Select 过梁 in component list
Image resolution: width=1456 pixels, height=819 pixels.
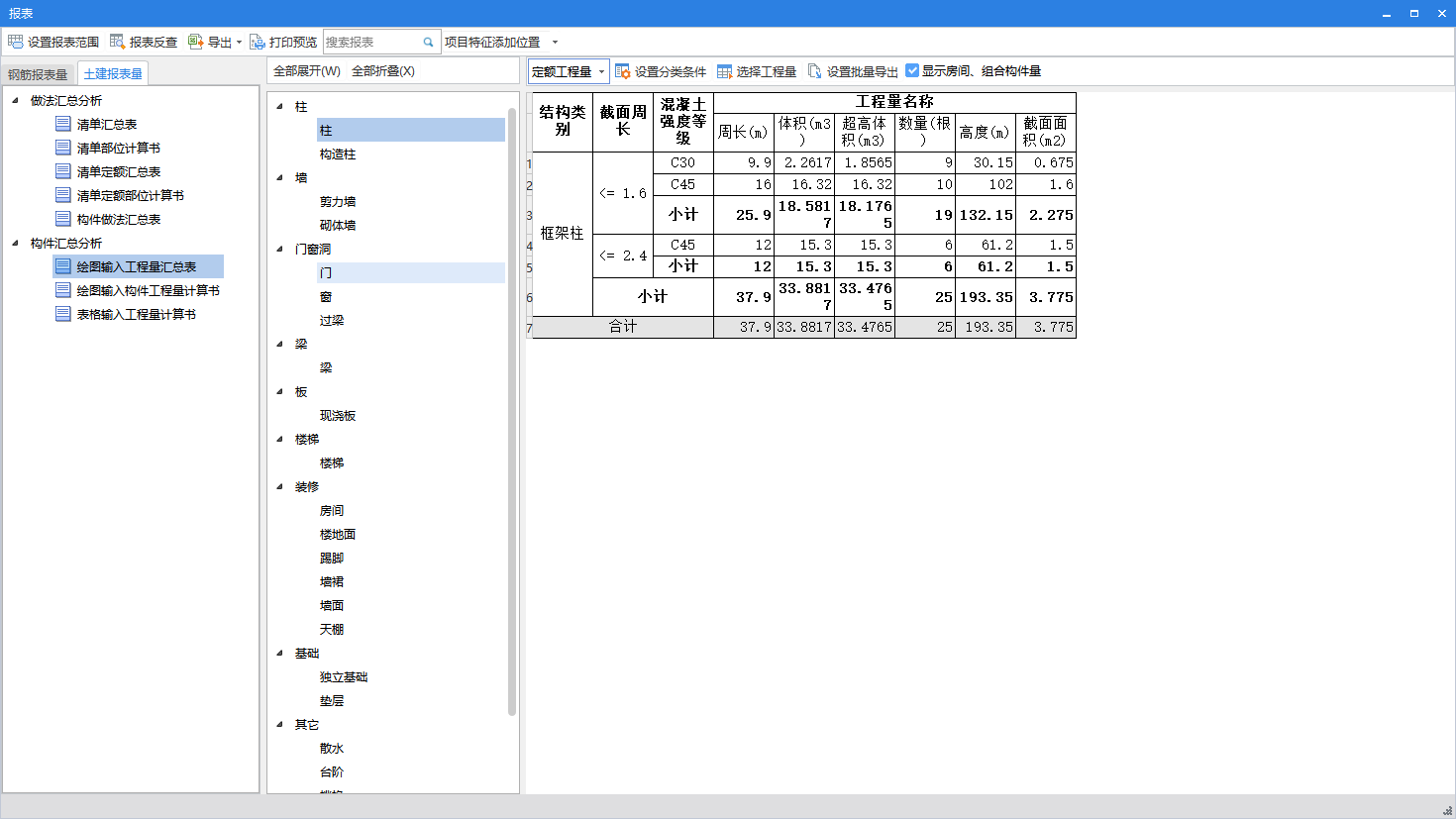332,321
